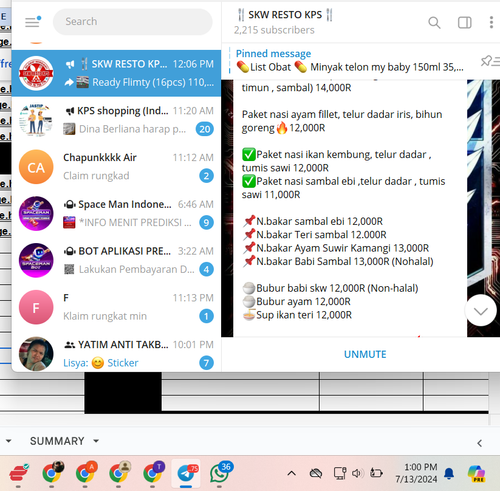Open the volume speaker tray icon

click(x=357, y=473)
